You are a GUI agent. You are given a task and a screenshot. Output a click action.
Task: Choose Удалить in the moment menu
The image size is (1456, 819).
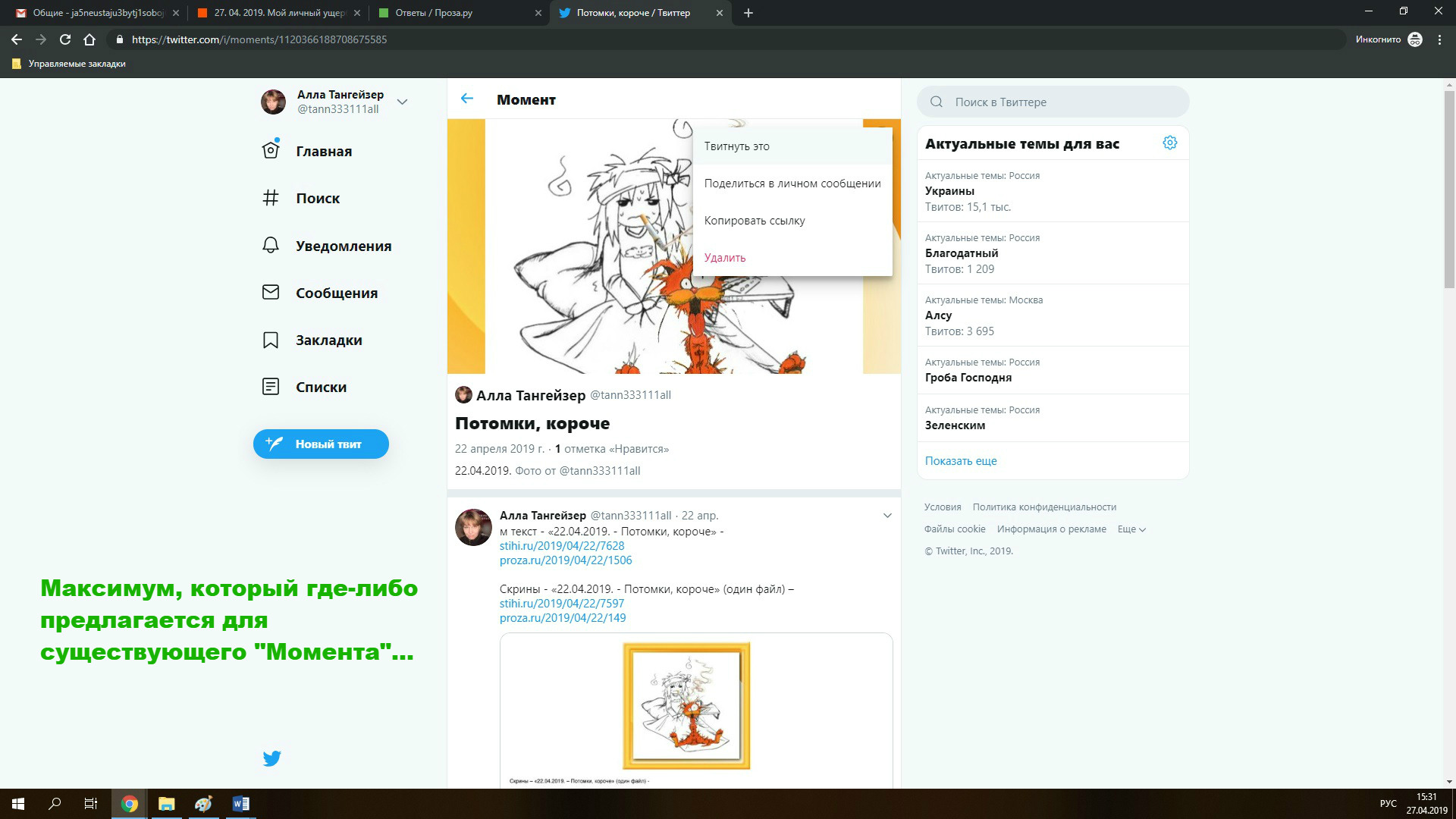pos(792,258)
